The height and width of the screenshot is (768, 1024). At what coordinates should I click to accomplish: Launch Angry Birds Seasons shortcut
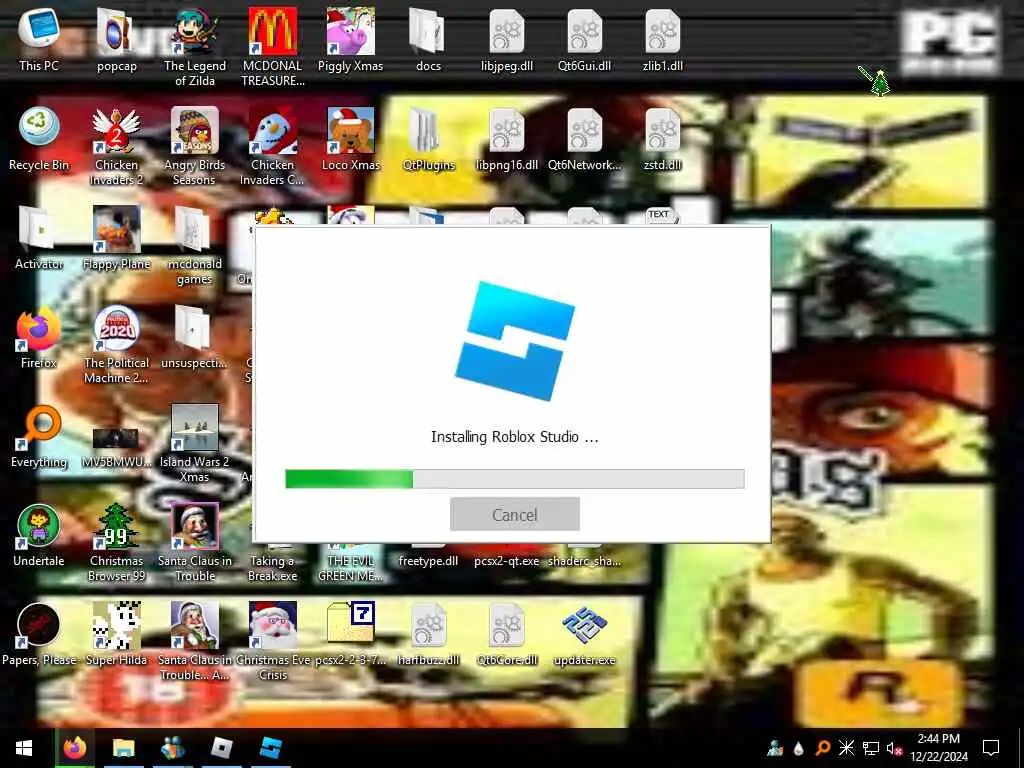click(195, 146)
